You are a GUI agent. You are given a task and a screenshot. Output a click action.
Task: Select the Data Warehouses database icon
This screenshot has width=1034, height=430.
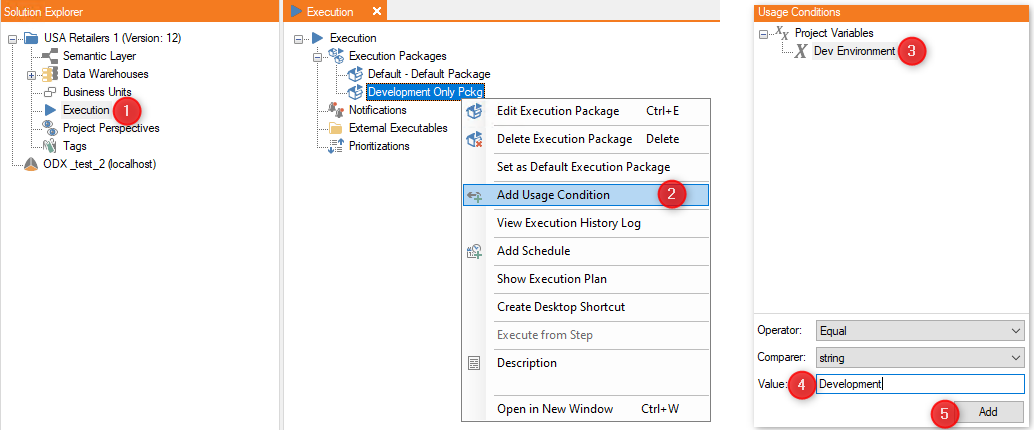pos(49,74)
